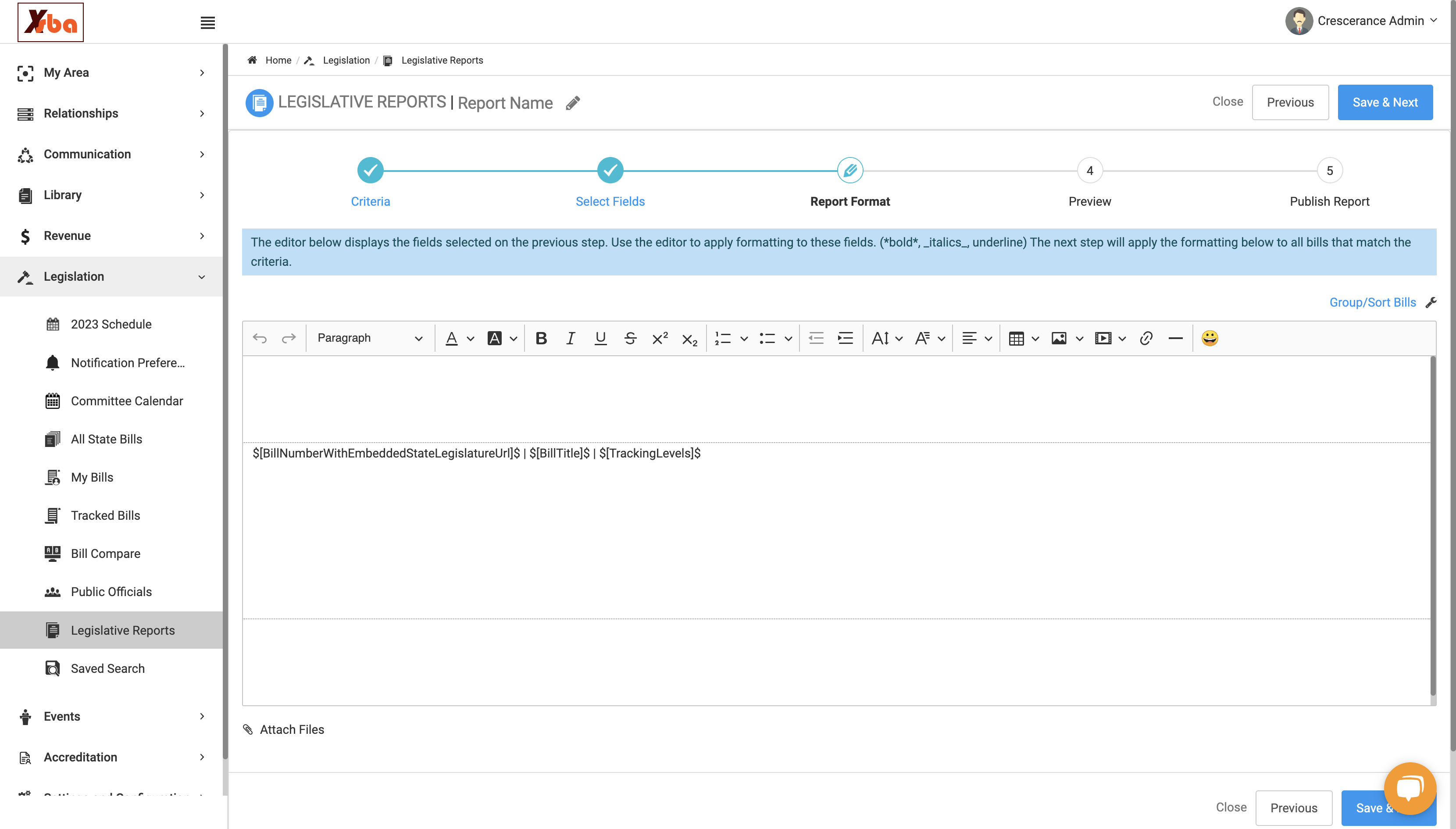The width and height of the screenshot is (1456, 829).
Task: Click Attach Files below editor
Action: [283, 729]
